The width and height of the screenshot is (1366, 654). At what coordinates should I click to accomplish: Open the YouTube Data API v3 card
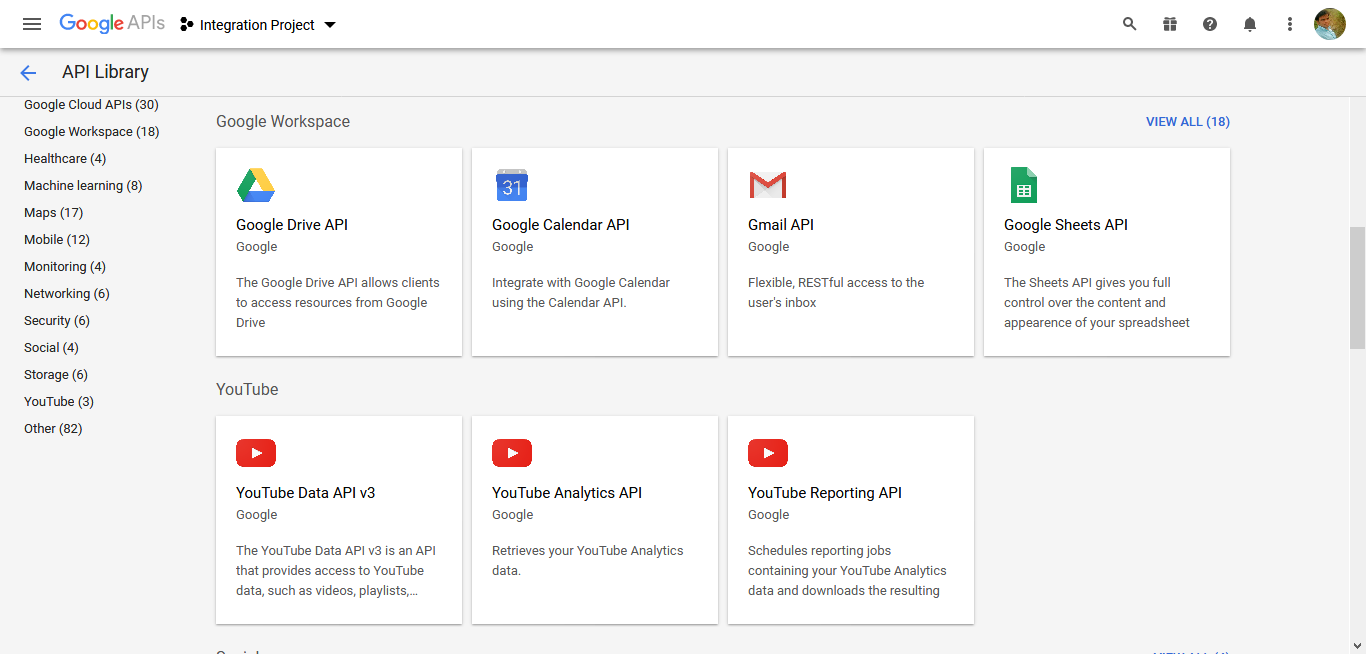(338, 520)
